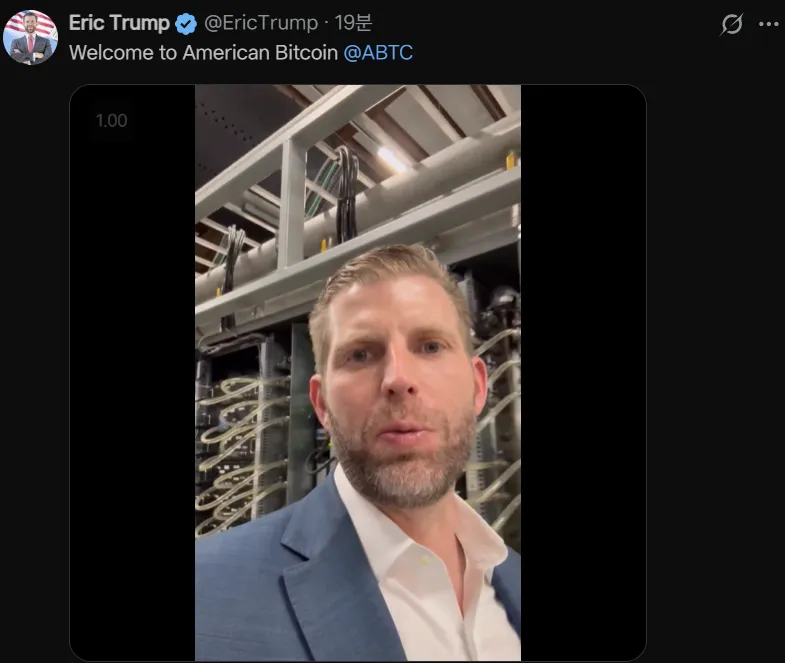Viewport: 785px width, 663px height.
Task: Click the word "Welcome" in the post
Action: click(x=111, y=52)
